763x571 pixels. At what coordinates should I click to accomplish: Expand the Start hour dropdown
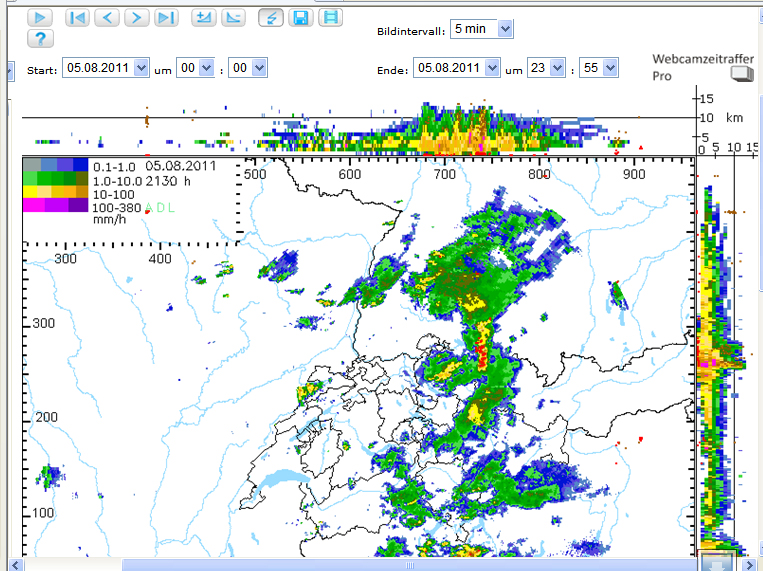click(196, 67)
